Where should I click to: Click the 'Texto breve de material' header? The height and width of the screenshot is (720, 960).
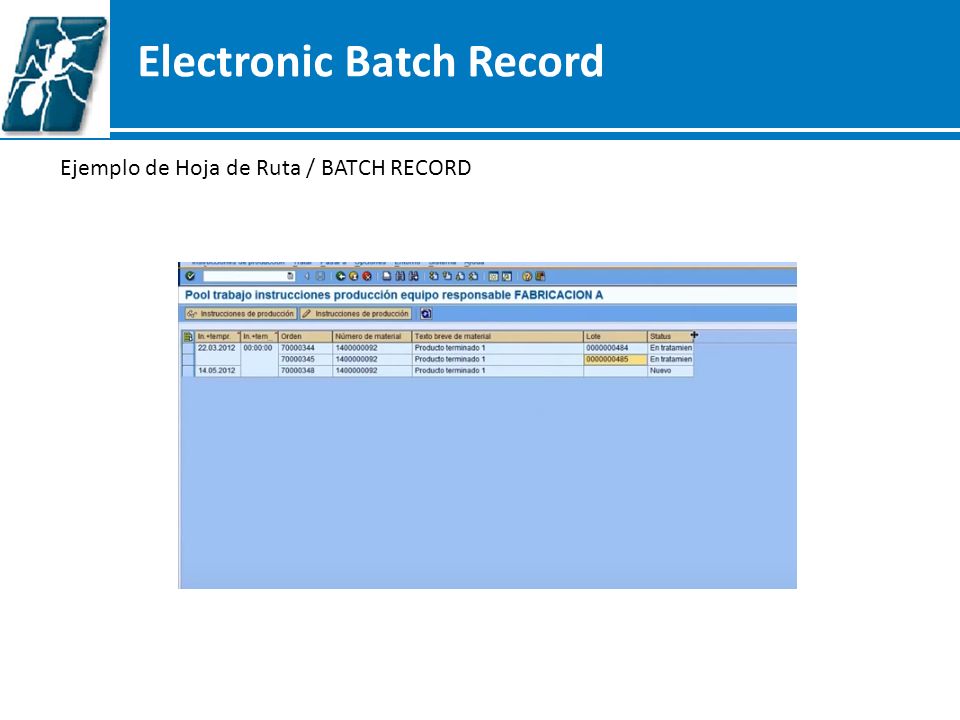(497, 337)
